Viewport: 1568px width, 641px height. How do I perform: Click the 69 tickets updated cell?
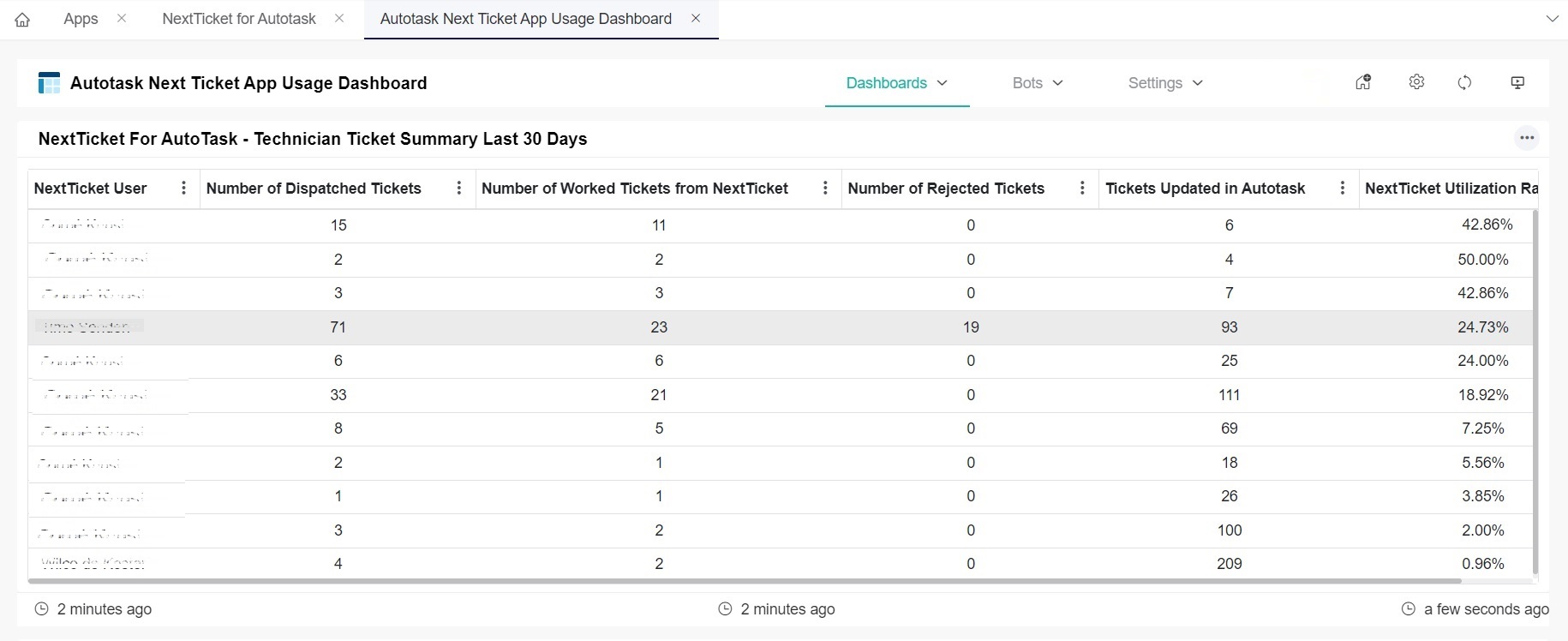(x=1230, y=428)
